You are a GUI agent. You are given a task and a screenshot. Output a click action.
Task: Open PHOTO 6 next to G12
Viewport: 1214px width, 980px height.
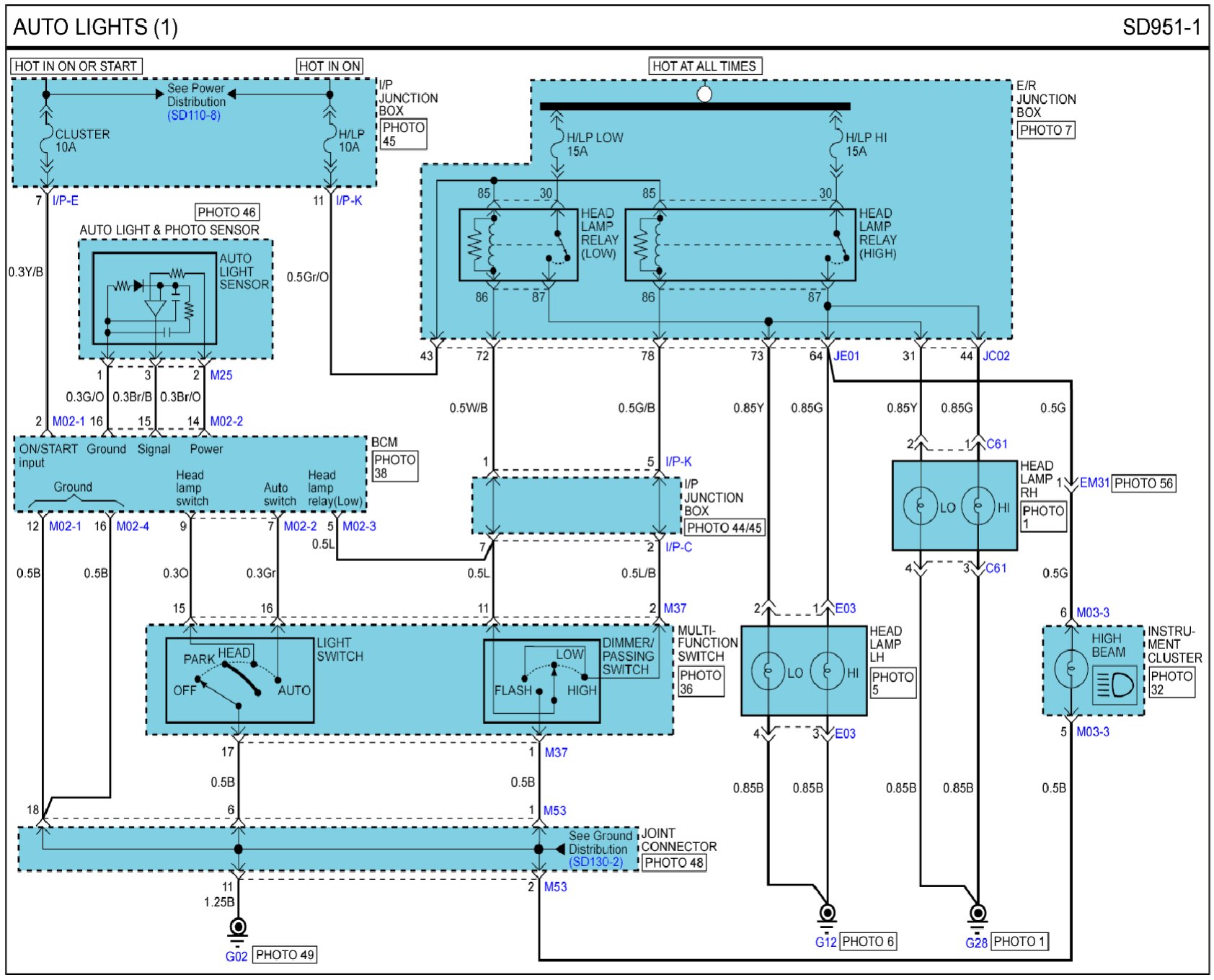point(868,941)
